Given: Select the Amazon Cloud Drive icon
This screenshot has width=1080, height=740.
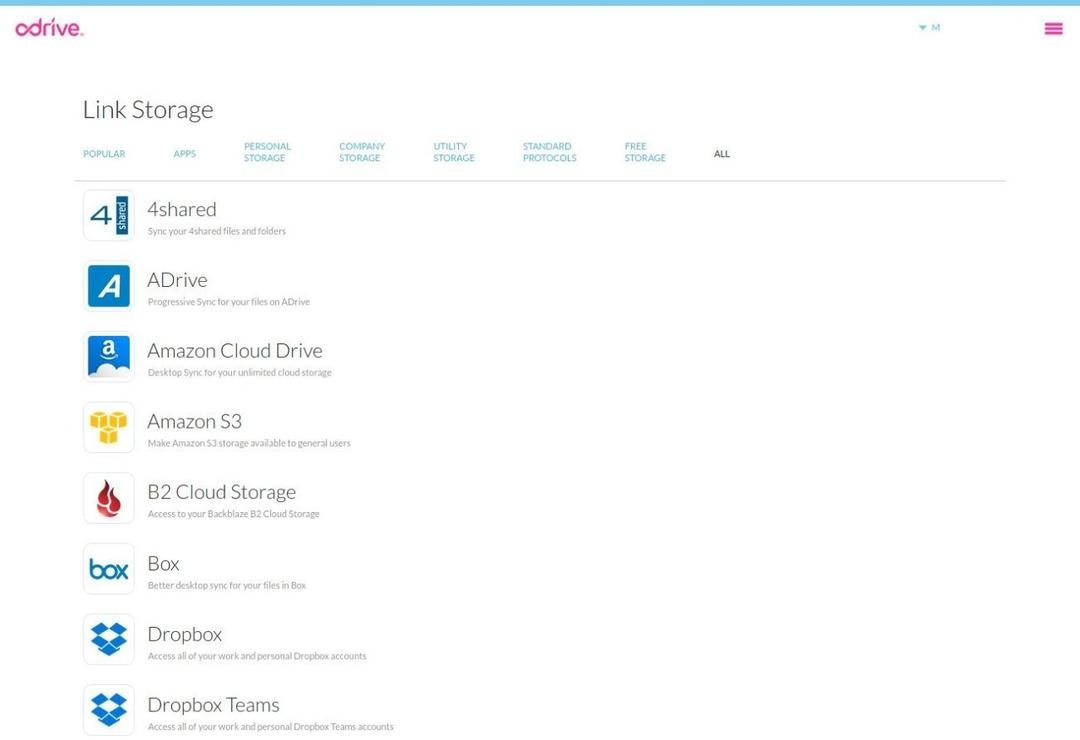Looking at the screenshot, I should 109,356.
